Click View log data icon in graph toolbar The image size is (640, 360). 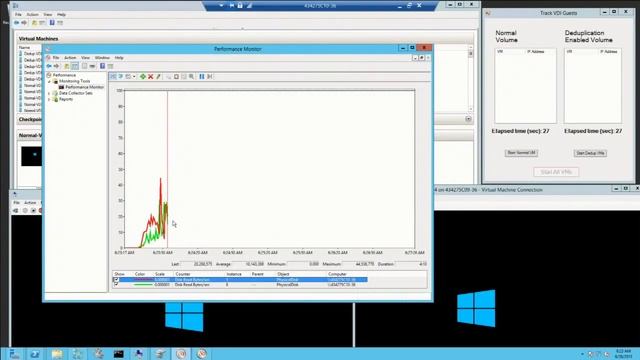[x=120, y=77]
